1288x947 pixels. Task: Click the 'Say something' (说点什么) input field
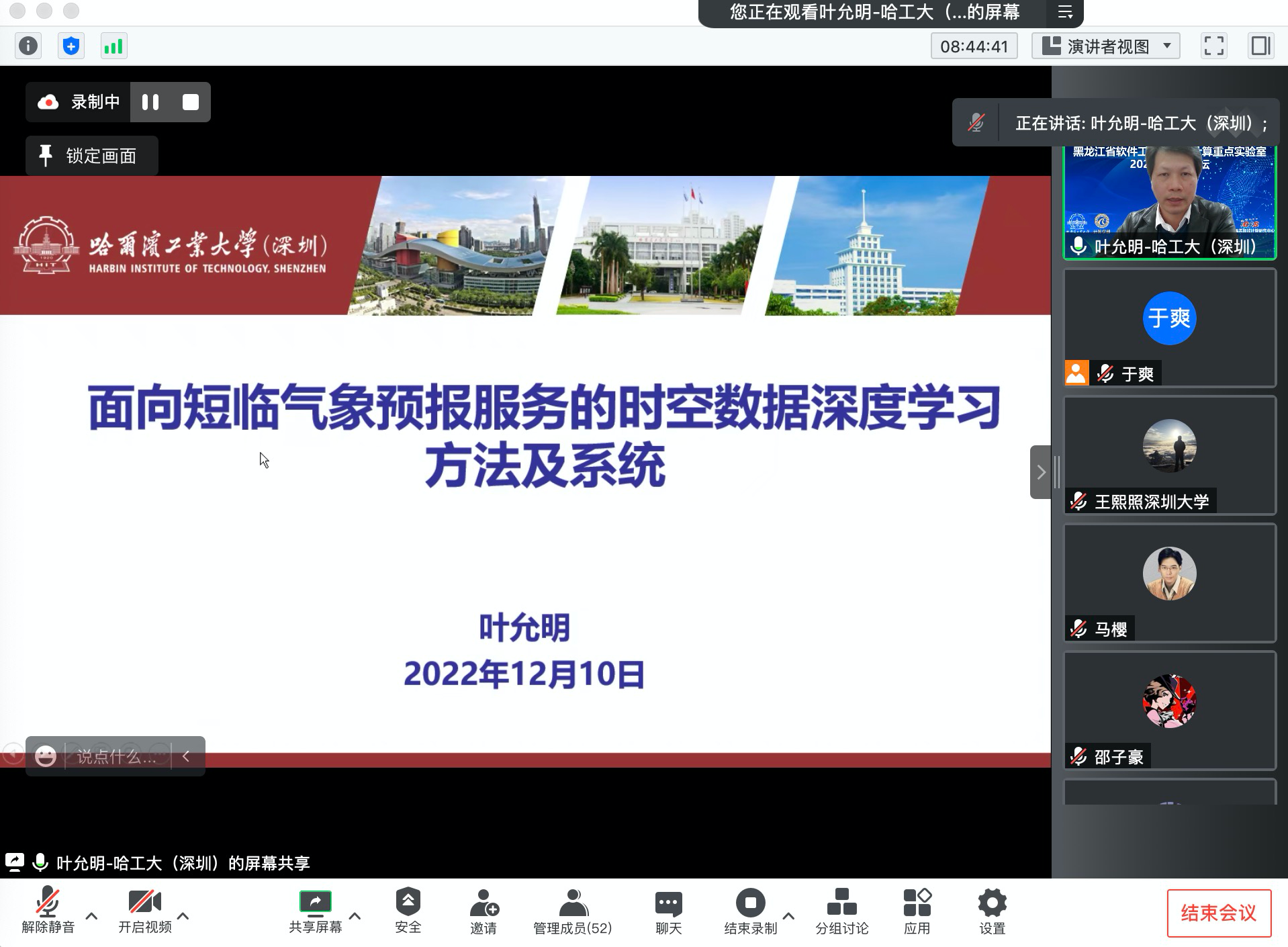pyautogui.click(x=117, y=757)
